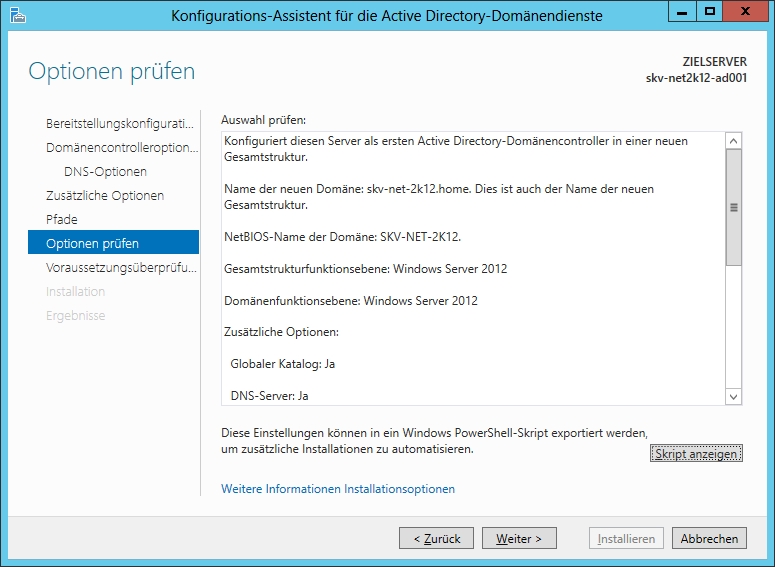Open the Zusätzliche Optionen step
The width and height of the screenshot is (775, 567).
105,196
